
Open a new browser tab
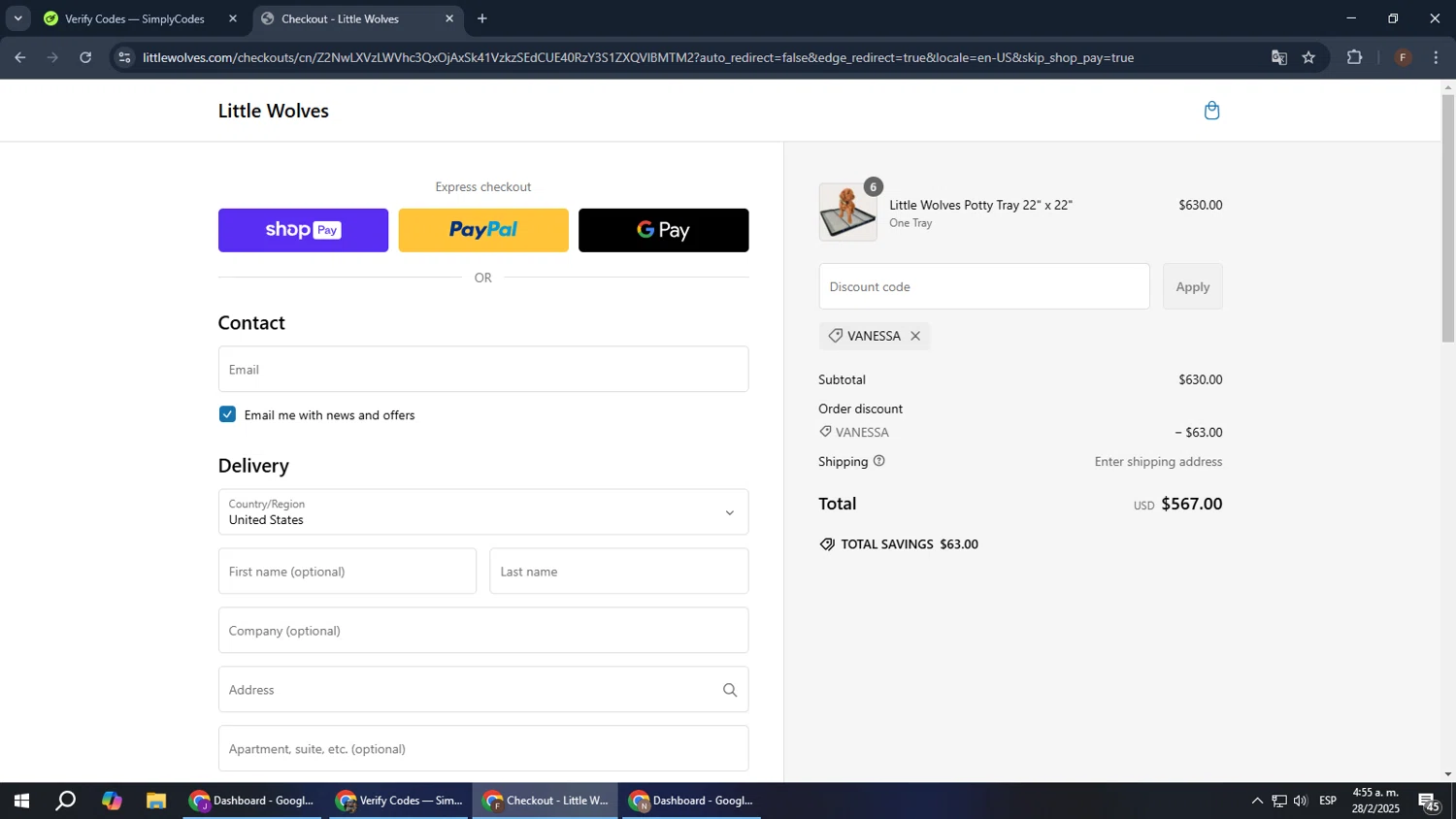(482, 18)
